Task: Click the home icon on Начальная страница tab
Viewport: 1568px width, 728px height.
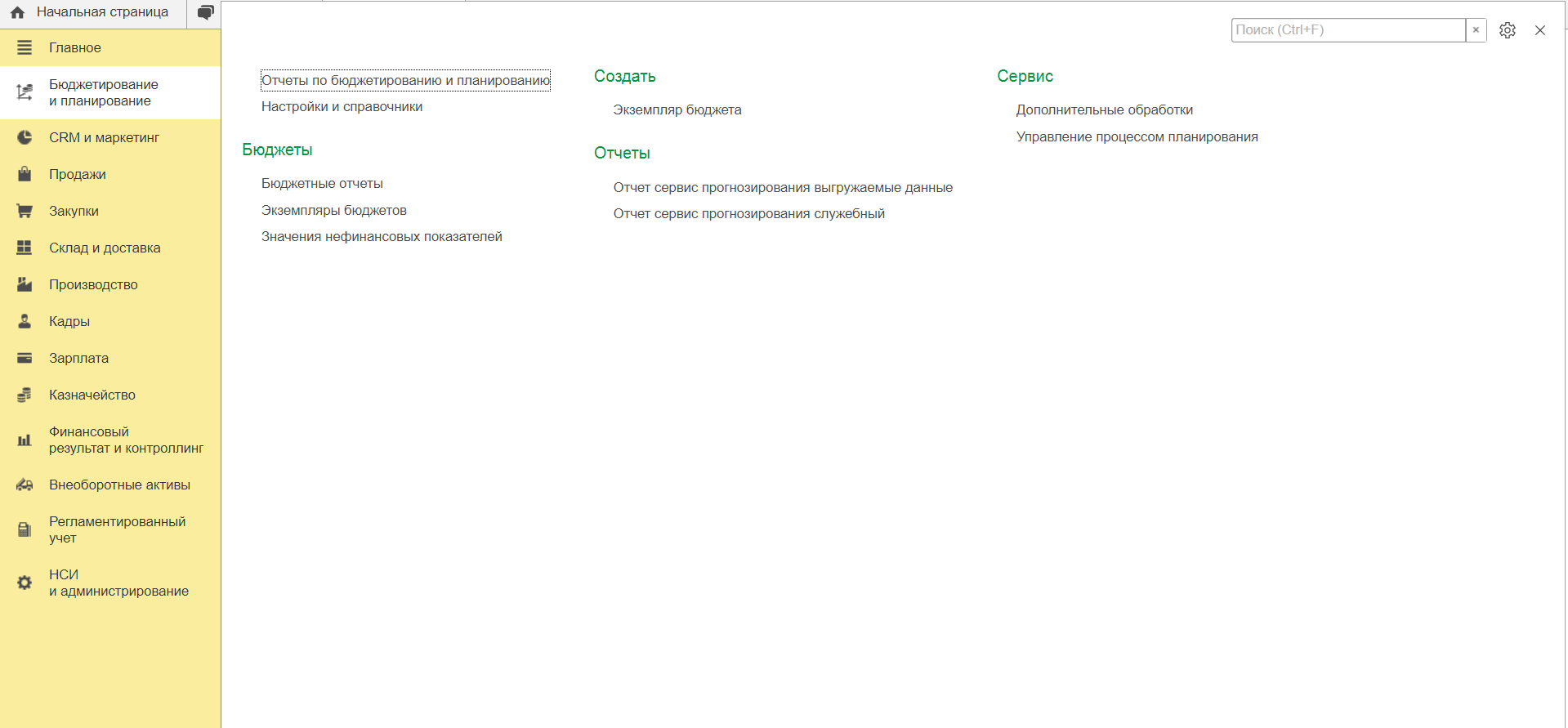Action: coord(17,13)
